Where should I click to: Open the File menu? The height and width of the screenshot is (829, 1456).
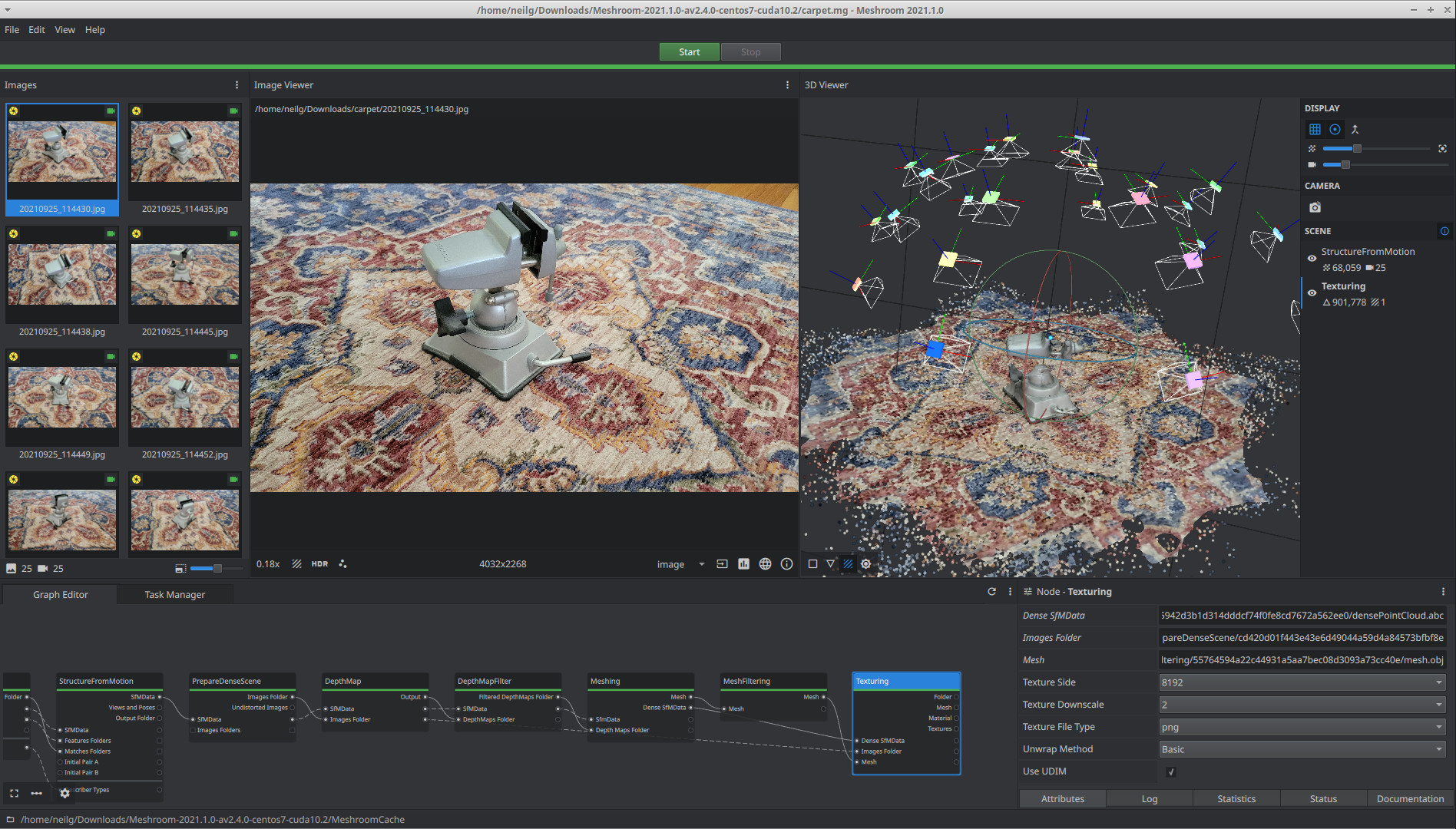pos(12,30)
